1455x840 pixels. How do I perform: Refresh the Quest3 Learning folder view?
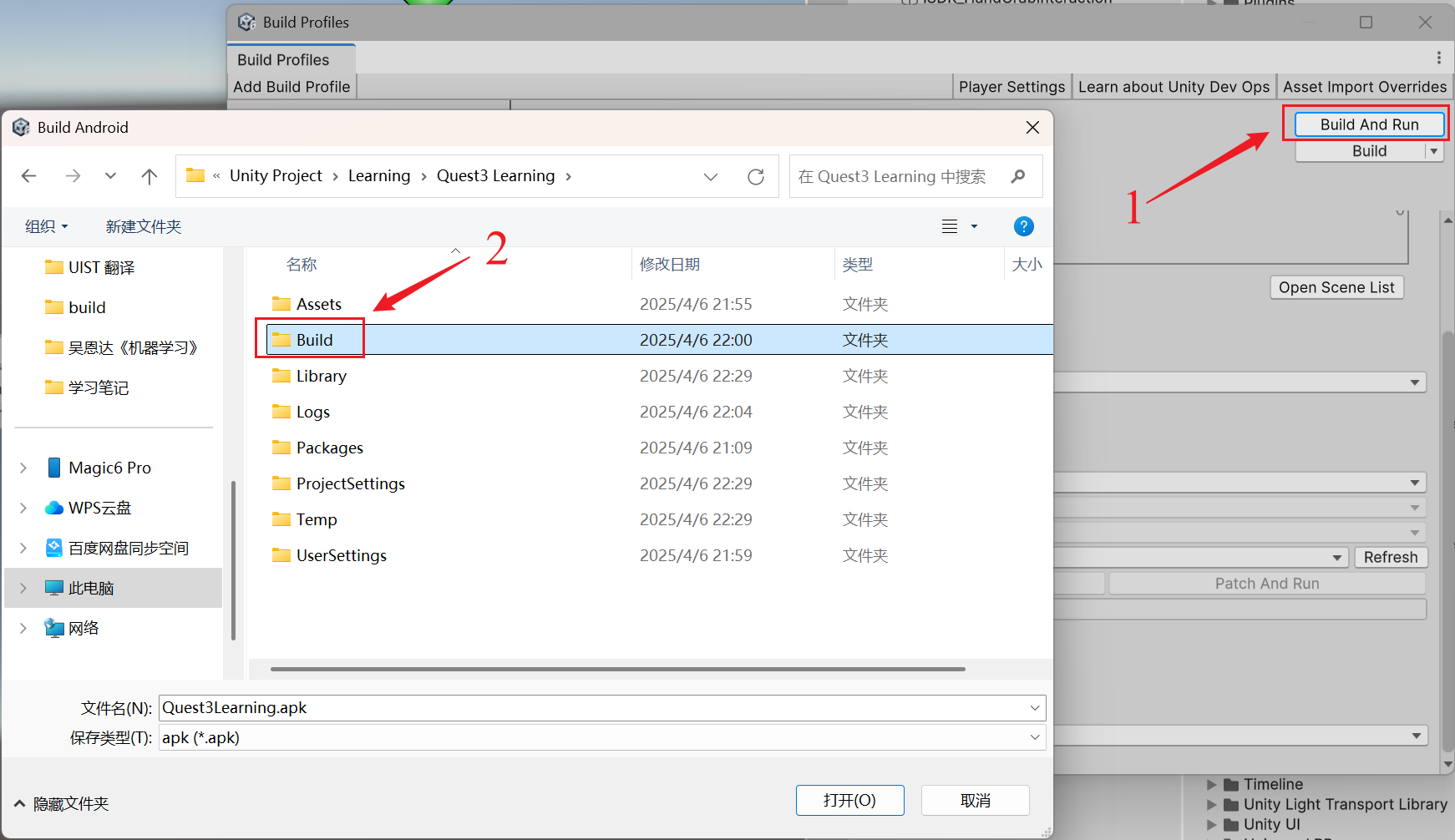(756, 176)
